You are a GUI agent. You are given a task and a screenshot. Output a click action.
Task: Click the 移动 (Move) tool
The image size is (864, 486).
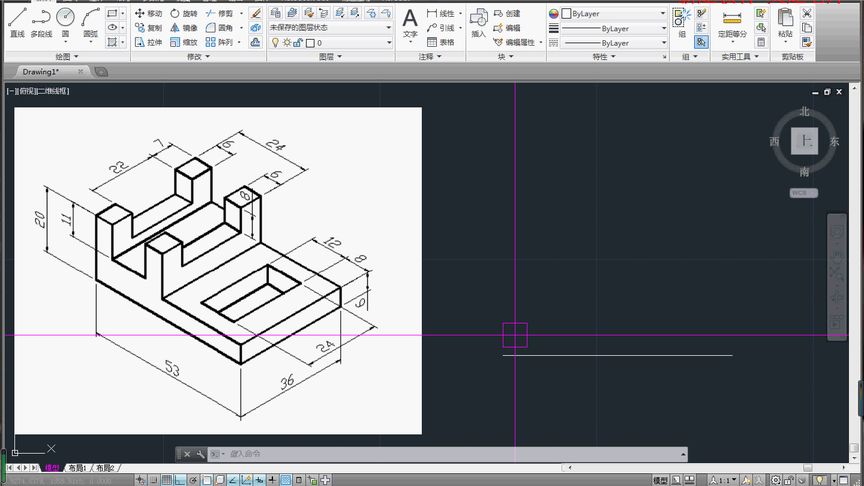pos(148,13)
